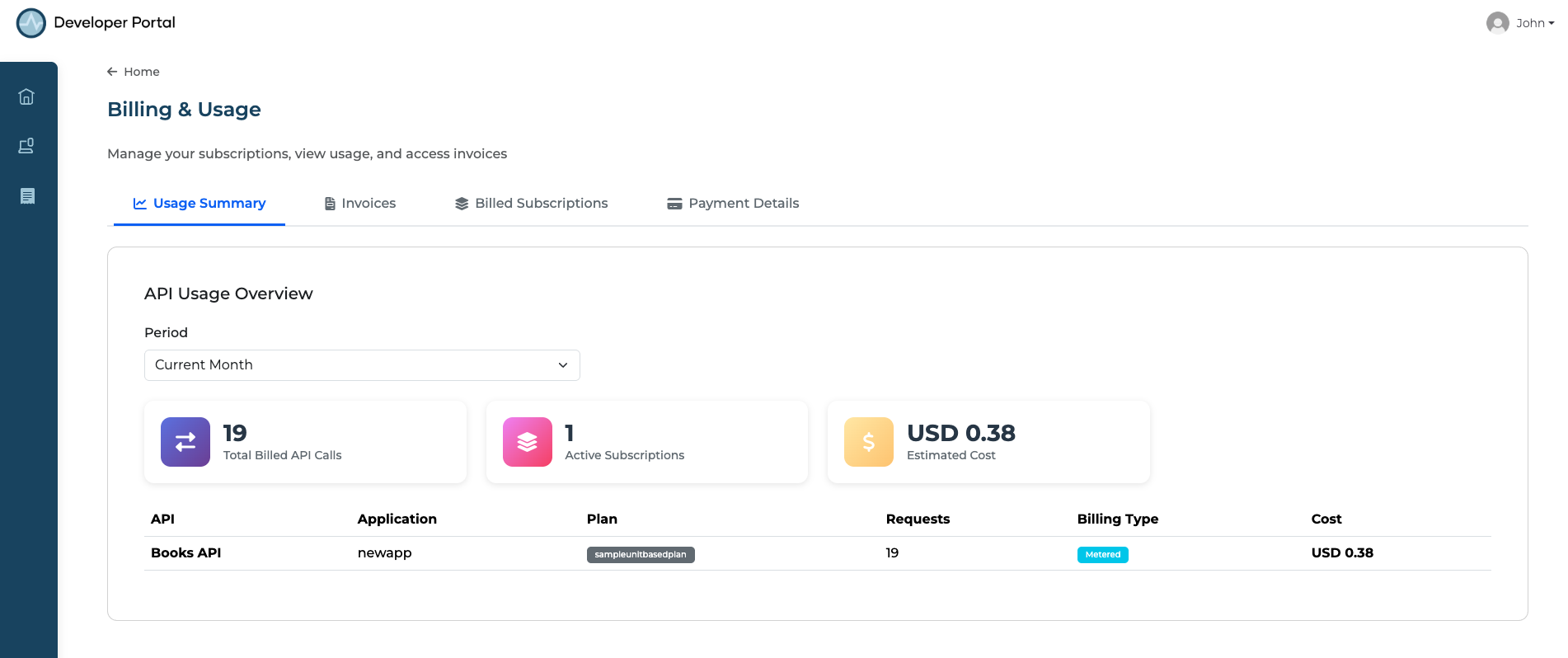Click the chevron in Current Month field

pos(563,365)
